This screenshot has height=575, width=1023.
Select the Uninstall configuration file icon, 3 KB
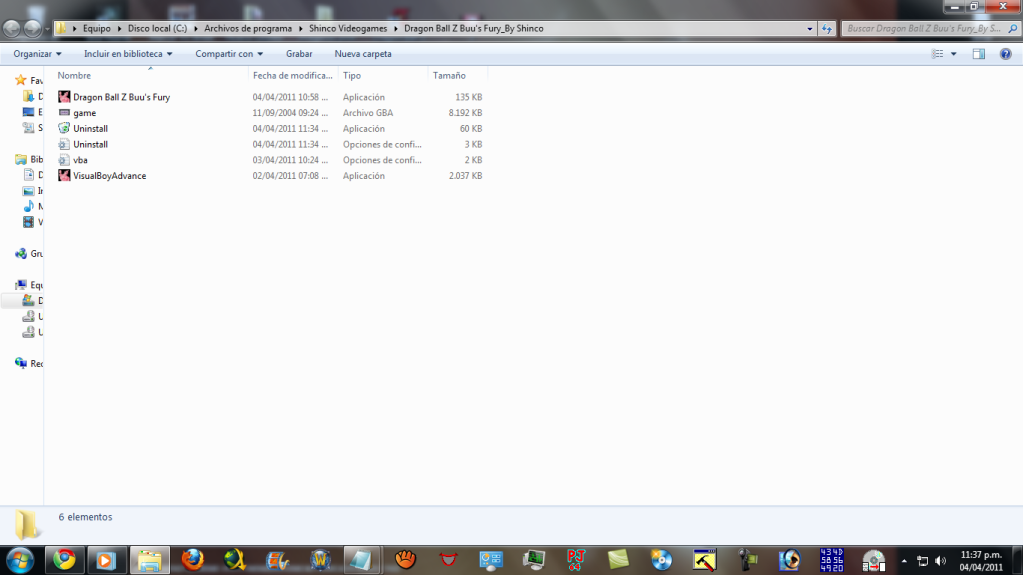point(64,144)
